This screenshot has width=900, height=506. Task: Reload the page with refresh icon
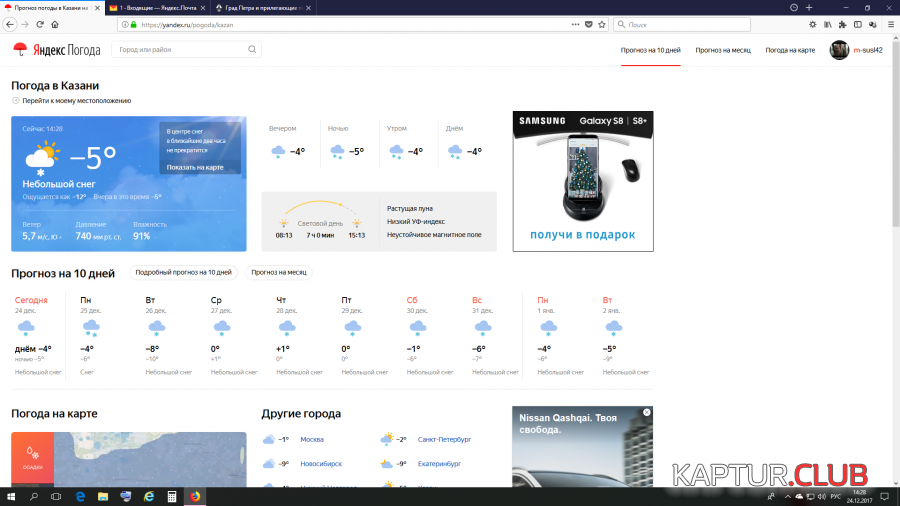(x=40, y=24)
